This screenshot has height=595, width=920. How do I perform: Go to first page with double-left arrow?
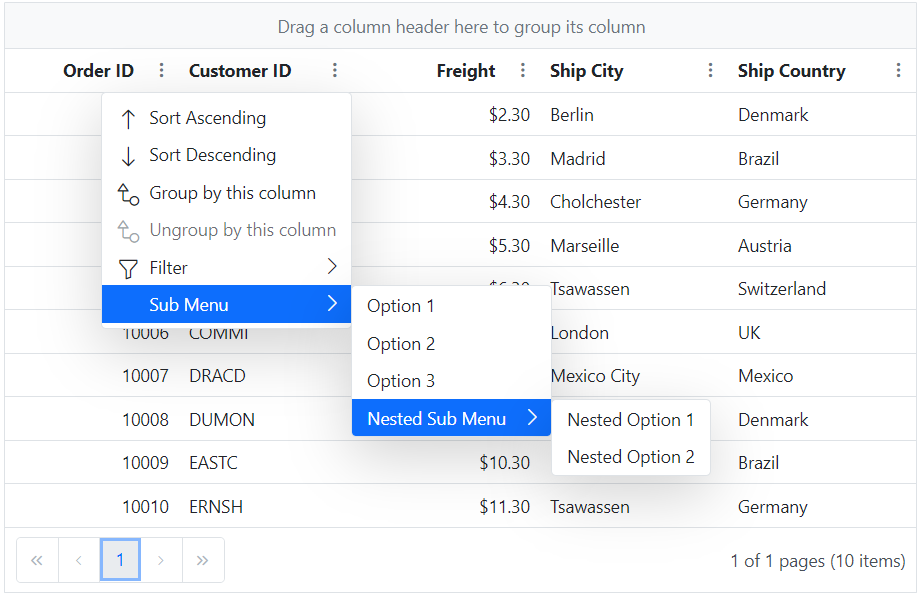click(x=37, y=560)
